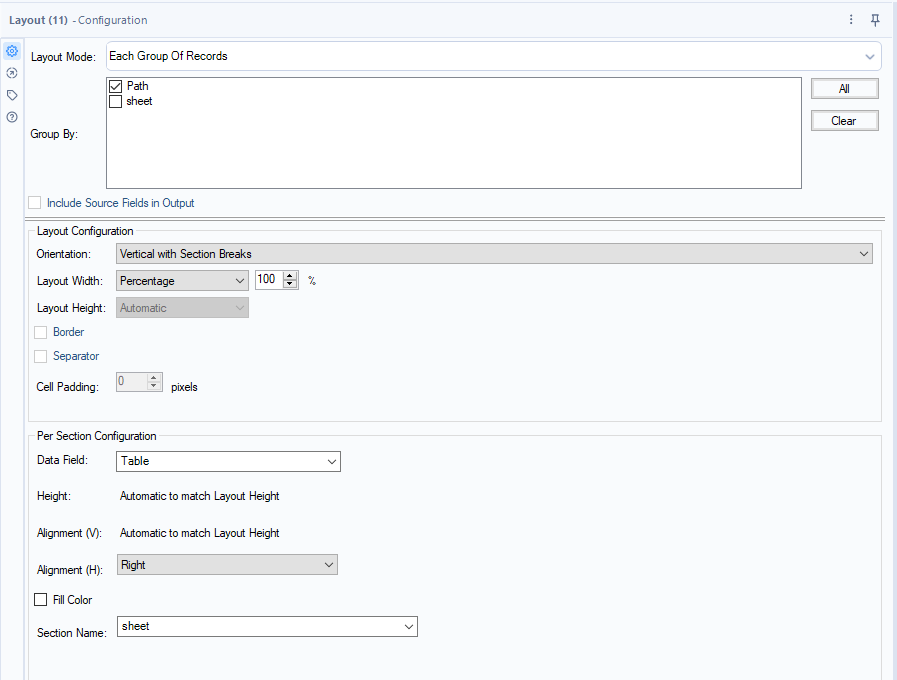This screenshot has height=680, width=897.
Task: Open the Data Field dropdown showing Table
Action: [332, 461]
